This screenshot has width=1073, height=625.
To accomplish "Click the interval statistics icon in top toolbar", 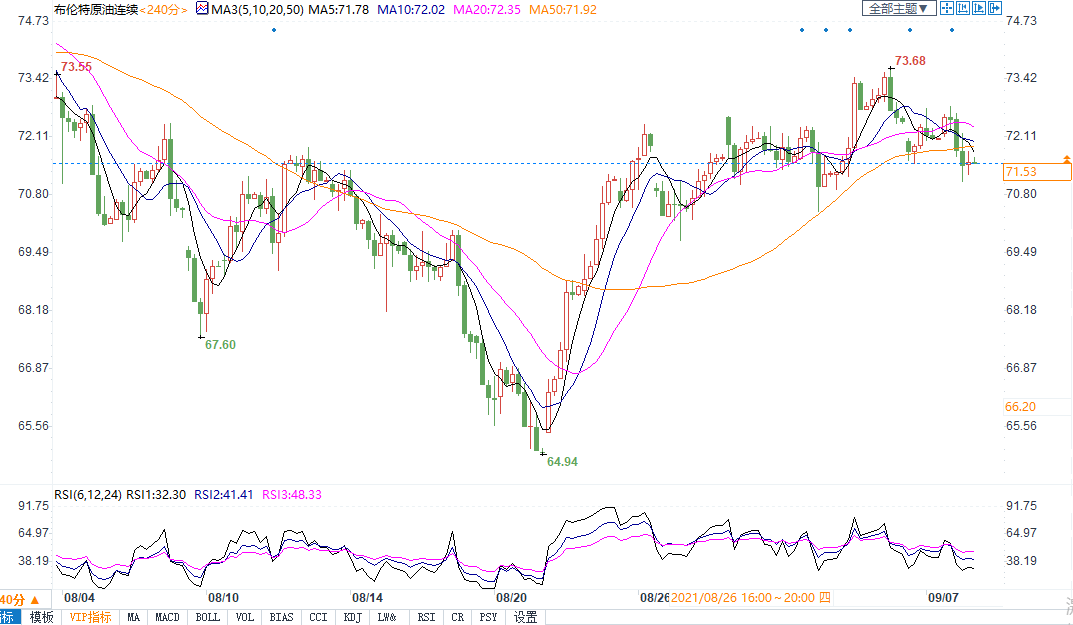I will click(962, 8).
